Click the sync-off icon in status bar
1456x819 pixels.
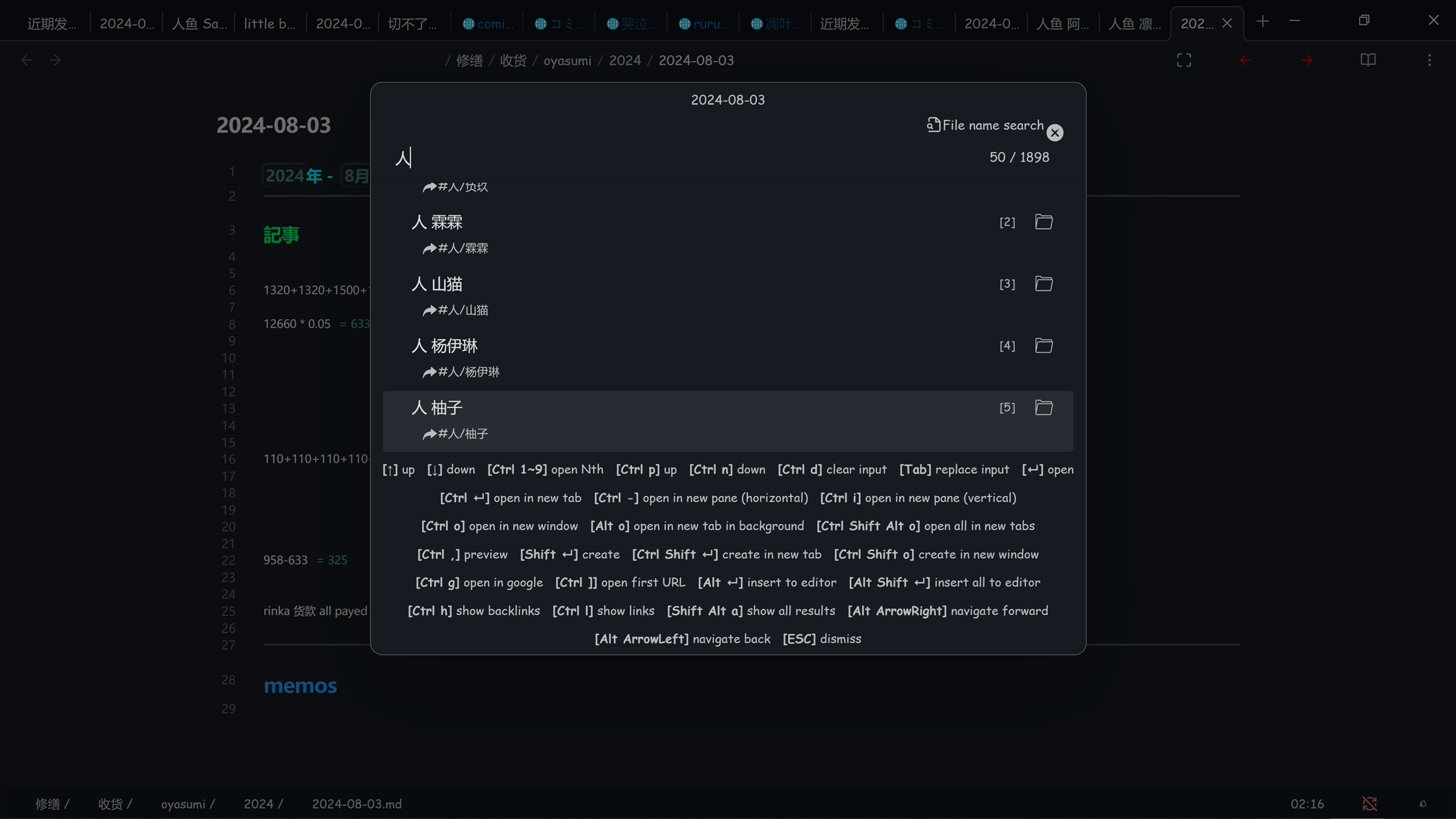tap(1369, 803)
